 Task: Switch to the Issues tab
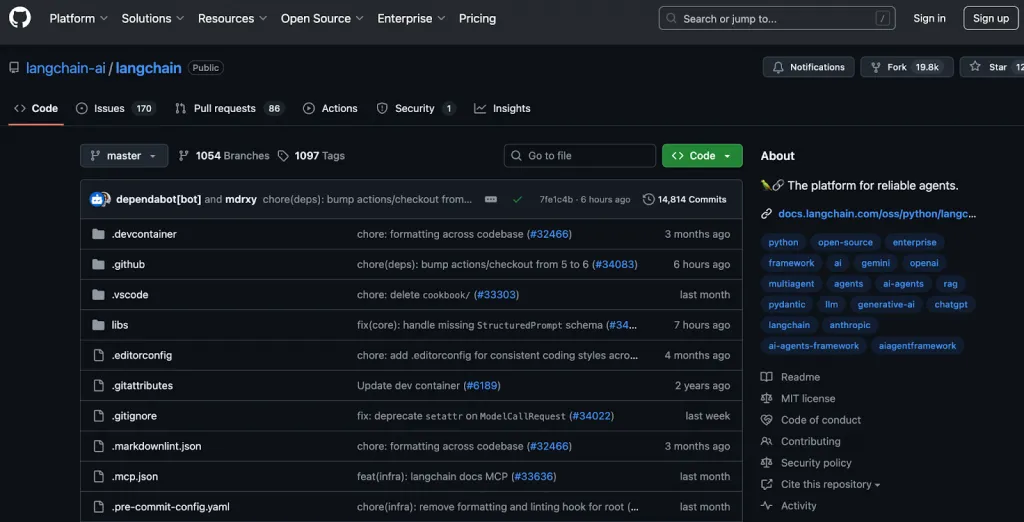(x=116, y=108)
